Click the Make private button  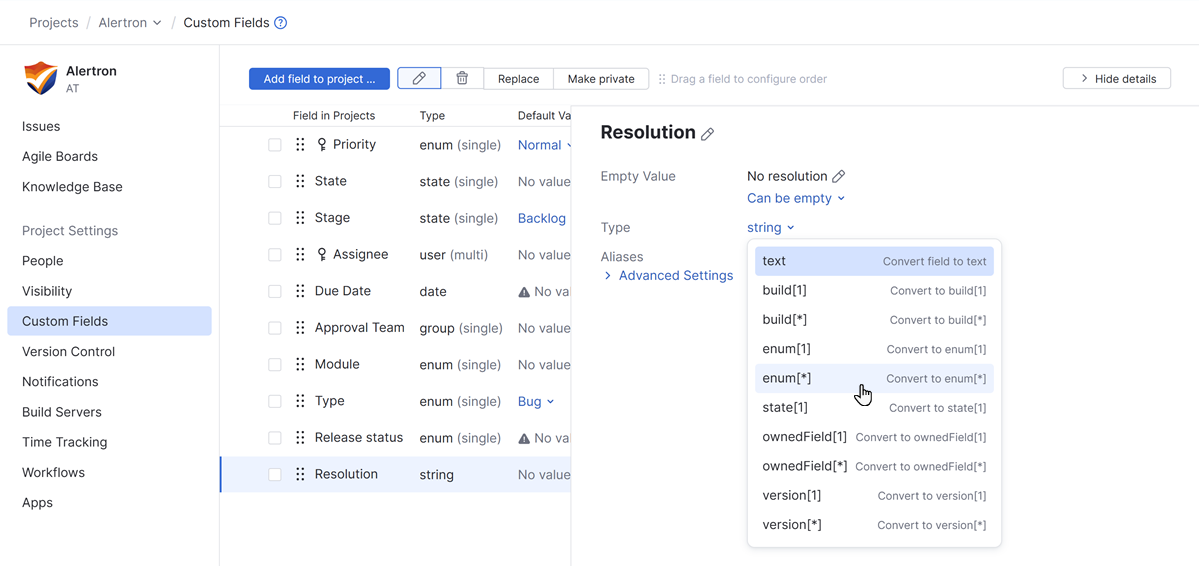(x=600, y=79)
